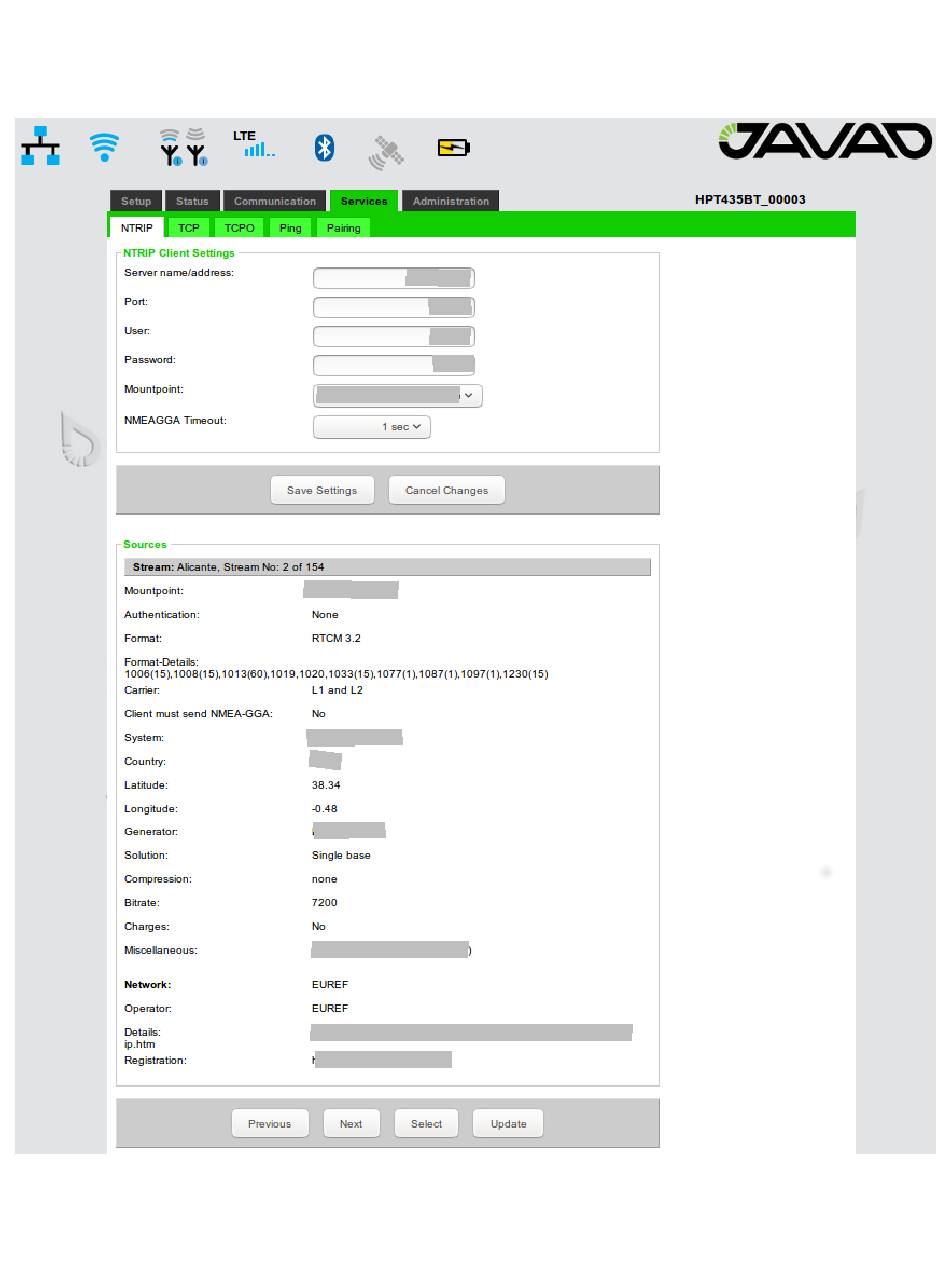Viewport: 950px width, 1284px height.
Task: Click the Single base solution value
Action: pyautogui.click(x=342, y=855)
